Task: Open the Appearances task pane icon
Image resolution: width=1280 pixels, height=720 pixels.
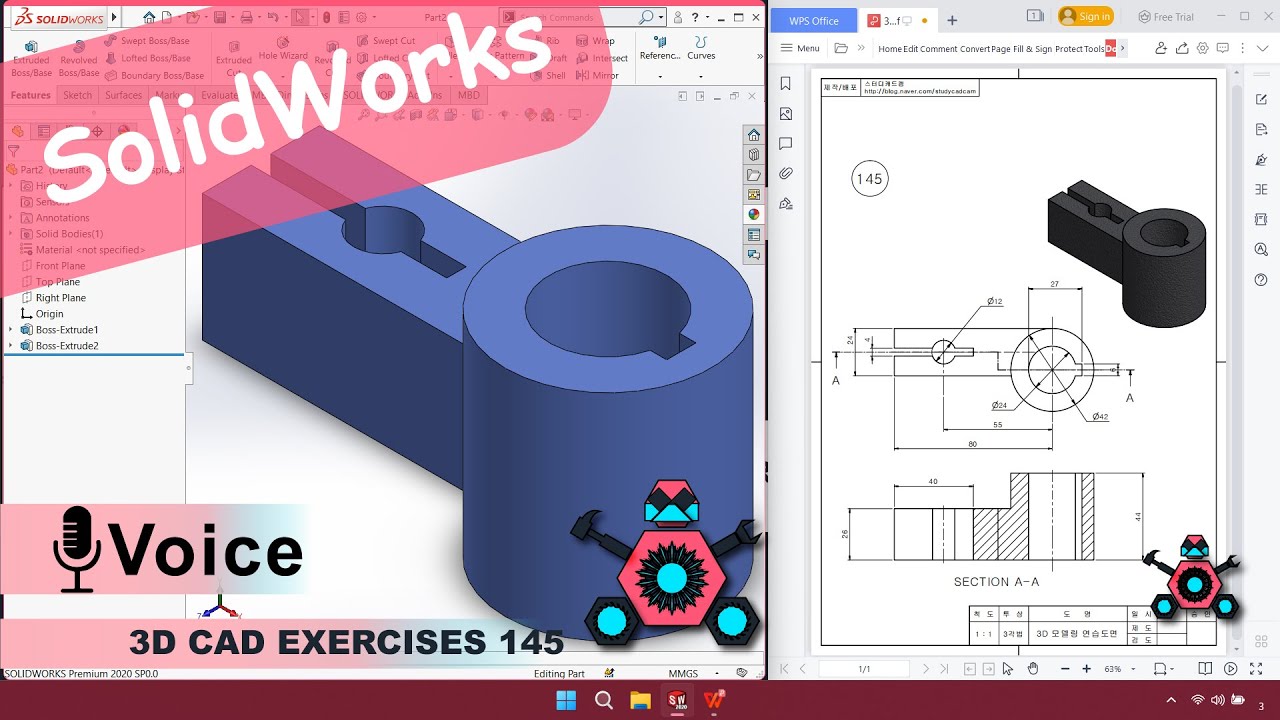Action: pos(754,214)
